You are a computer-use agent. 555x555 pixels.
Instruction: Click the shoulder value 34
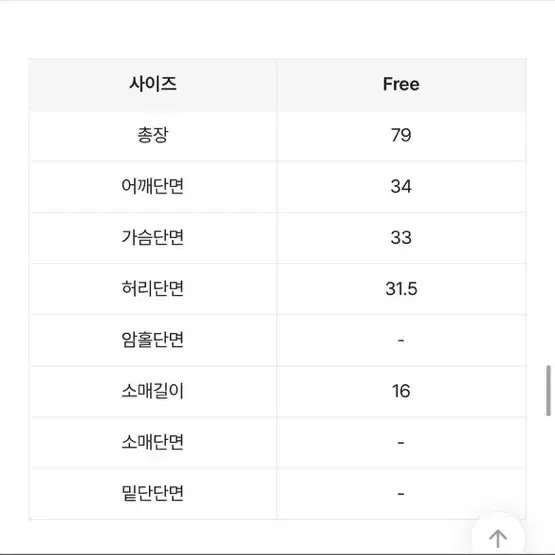(x=401, y=186)
